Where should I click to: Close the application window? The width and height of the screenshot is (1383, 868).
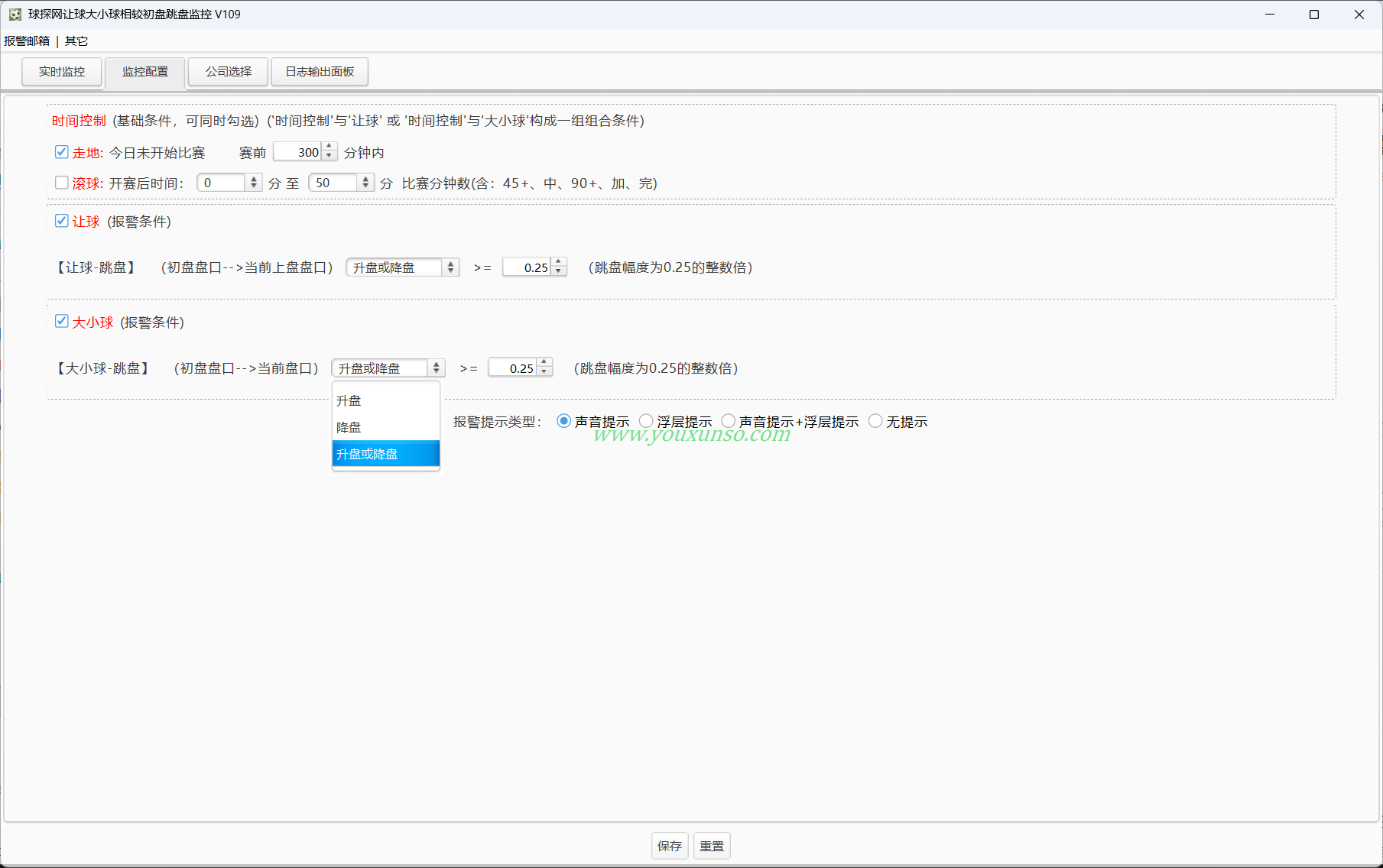1359,15
